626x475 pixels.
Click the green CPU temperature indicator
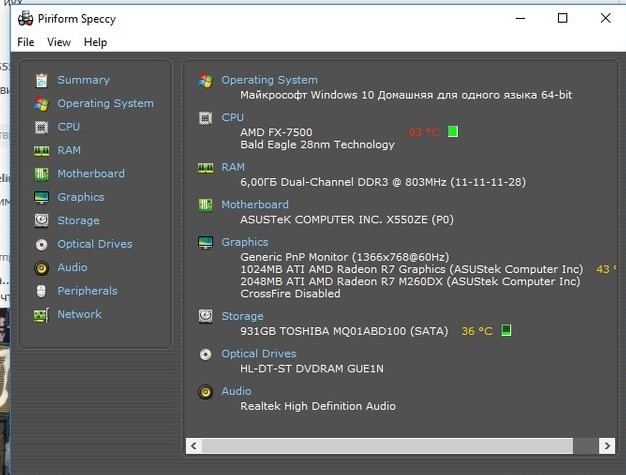pos(453,132)
